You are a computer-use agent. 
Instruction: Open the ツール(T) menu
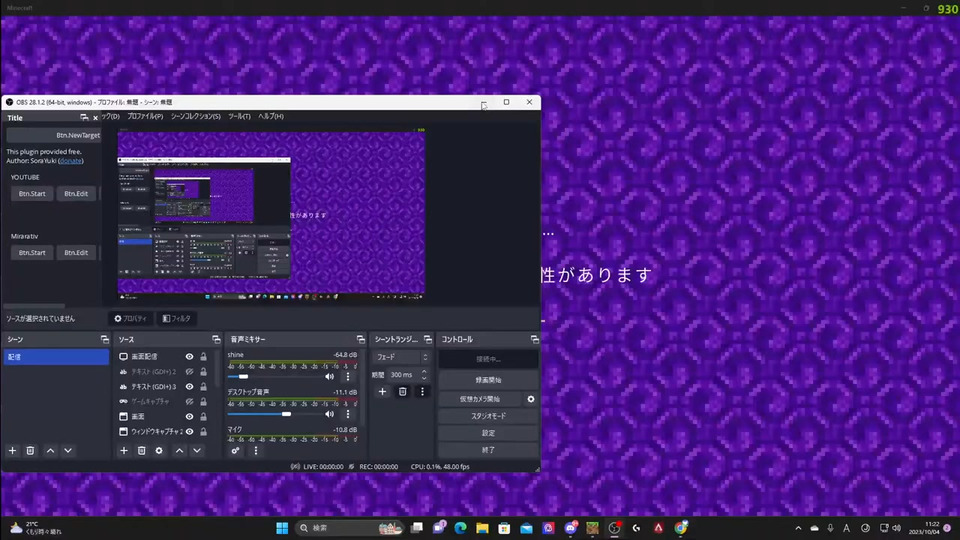pyautogui.click(x=239, y=116)
